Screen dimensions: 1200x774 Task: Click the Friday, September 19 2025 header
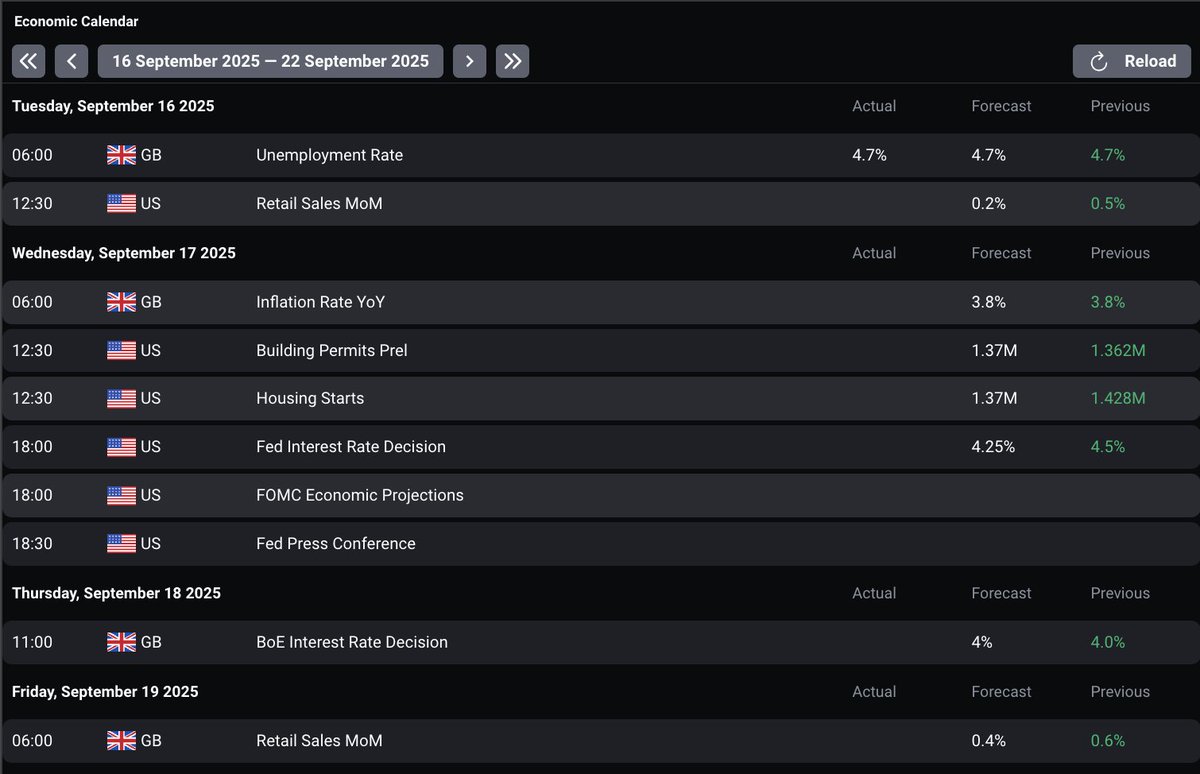(105, 692)
